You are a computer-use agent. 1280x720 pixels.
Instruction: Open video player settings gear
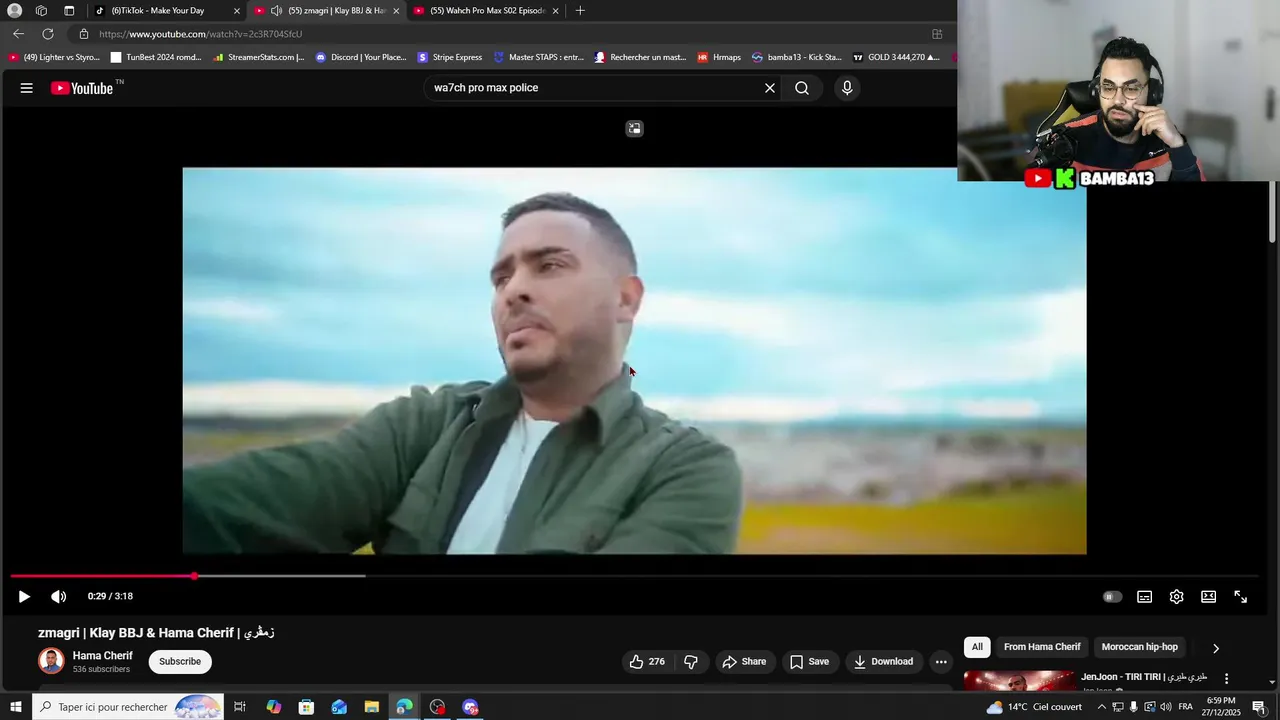click(1176, 596)
